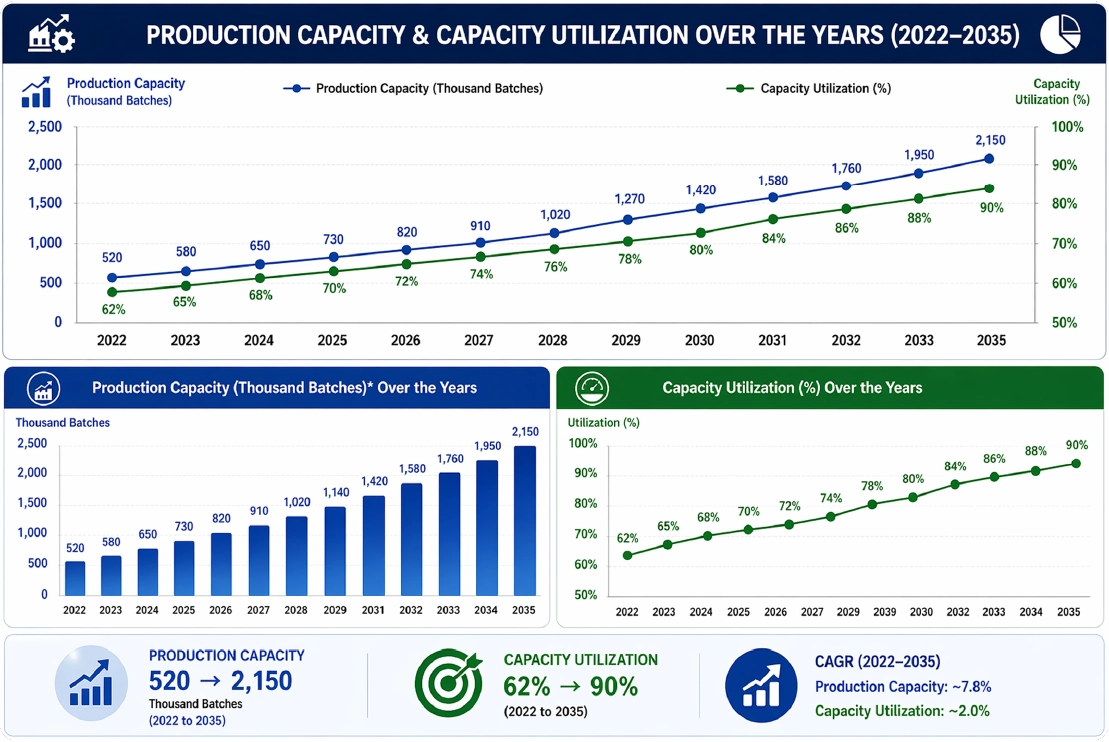The image size is (1109, 742).
Task: Click the growth chart icon beside 520 → 2,150
Action: coord(91,683)
